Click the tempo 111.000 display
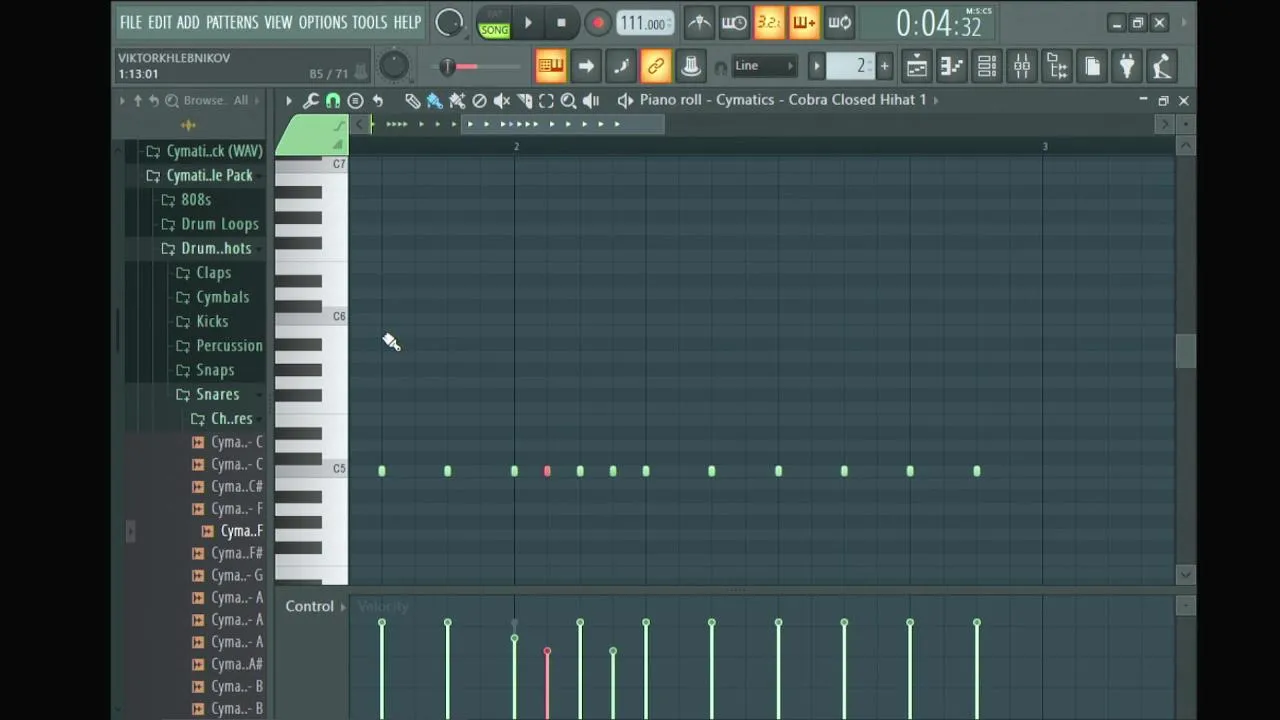This screenshot has height=720, width=1280. tap(644, 23)
